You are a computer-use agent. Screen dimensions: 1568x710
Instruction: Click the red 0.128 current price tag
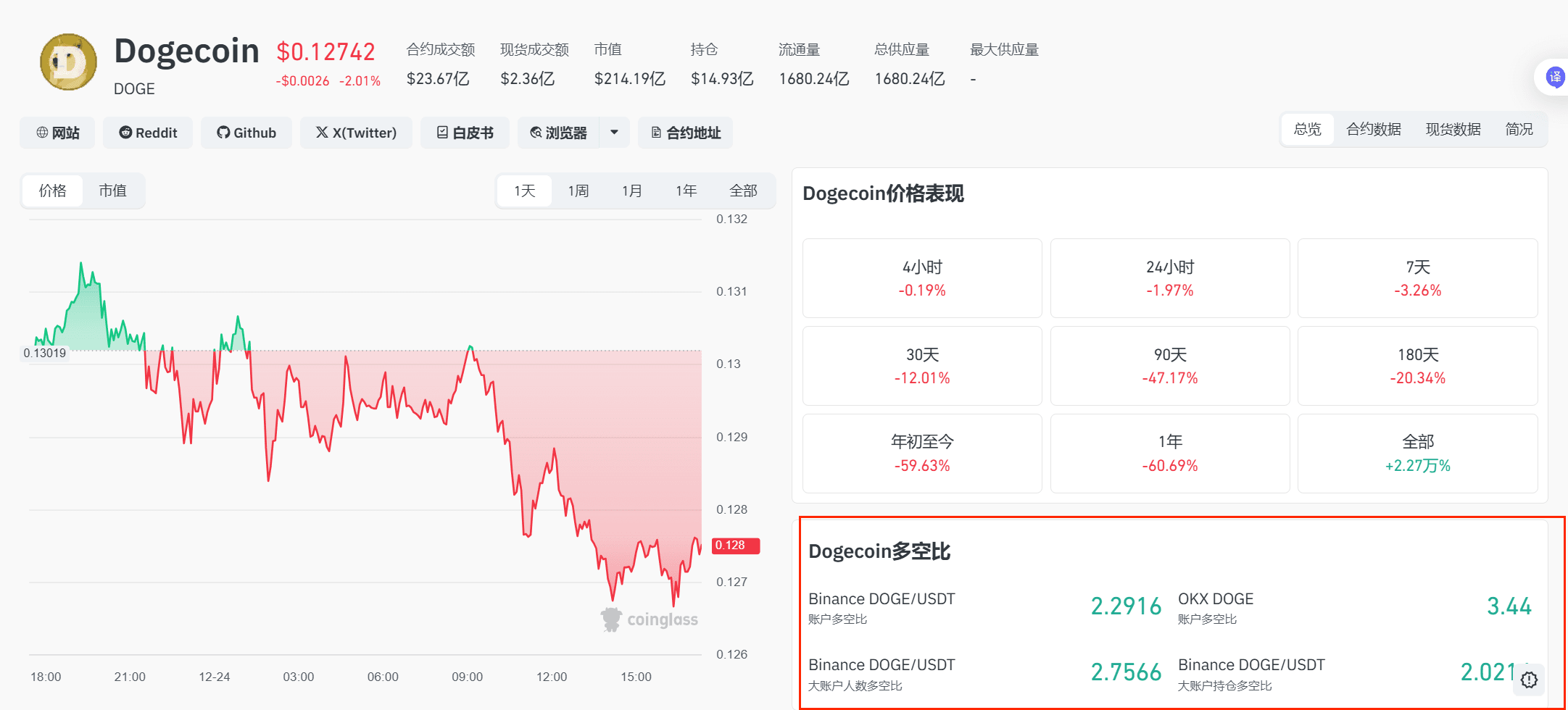coord(736,546)
